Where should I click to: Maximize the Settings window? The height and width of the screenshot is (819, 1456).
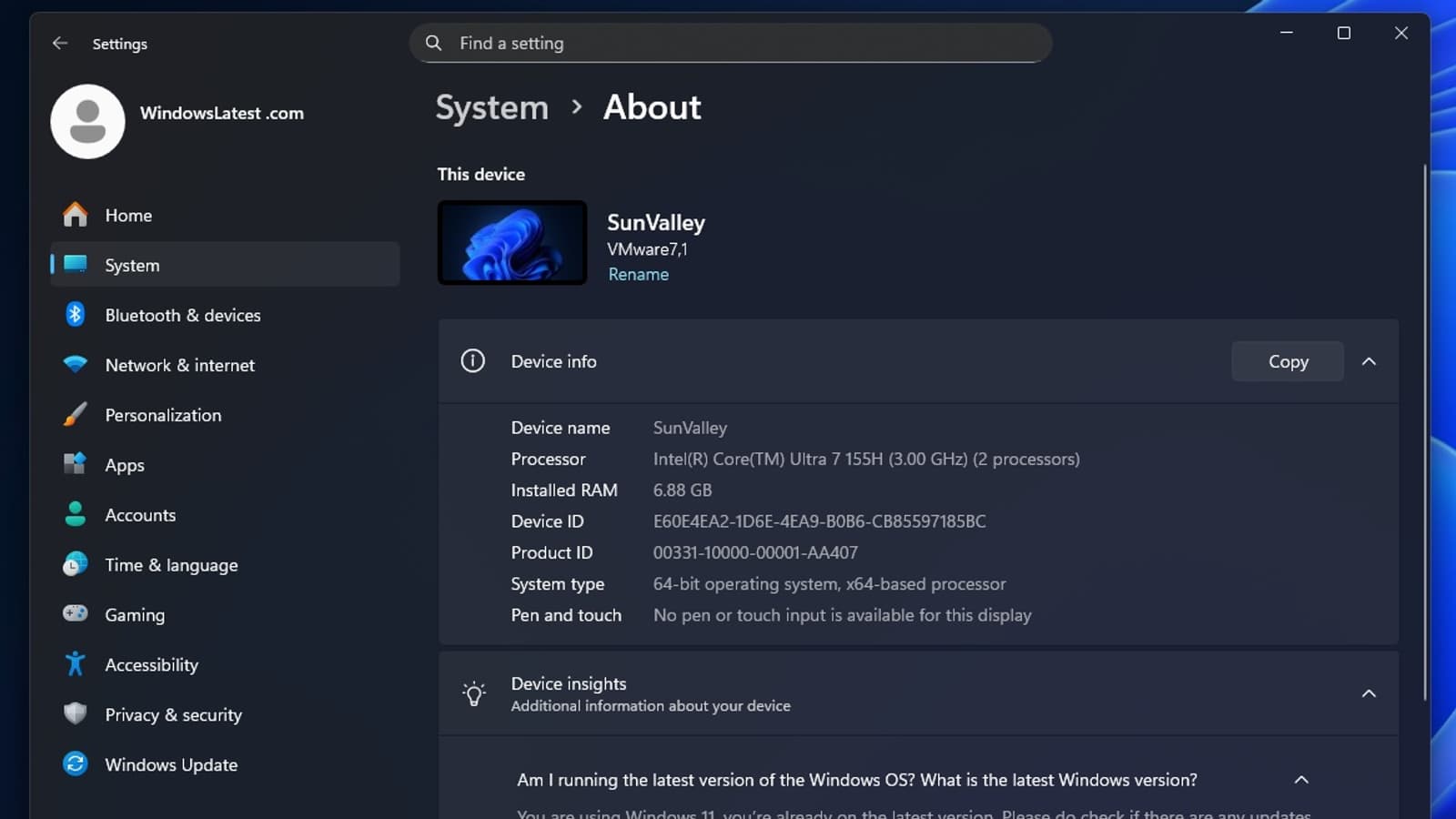(x=1343, y=33)
